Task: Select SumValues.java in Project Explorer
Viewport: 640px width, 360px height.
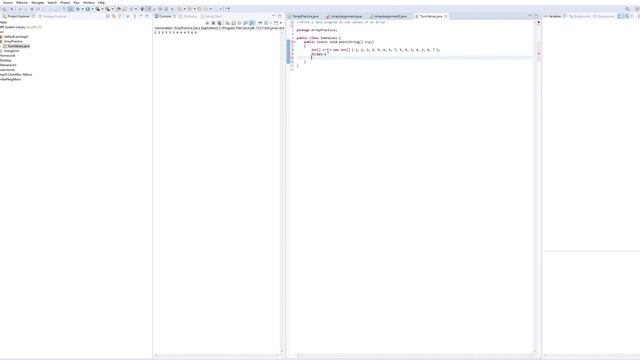Action: pos(17,46)
